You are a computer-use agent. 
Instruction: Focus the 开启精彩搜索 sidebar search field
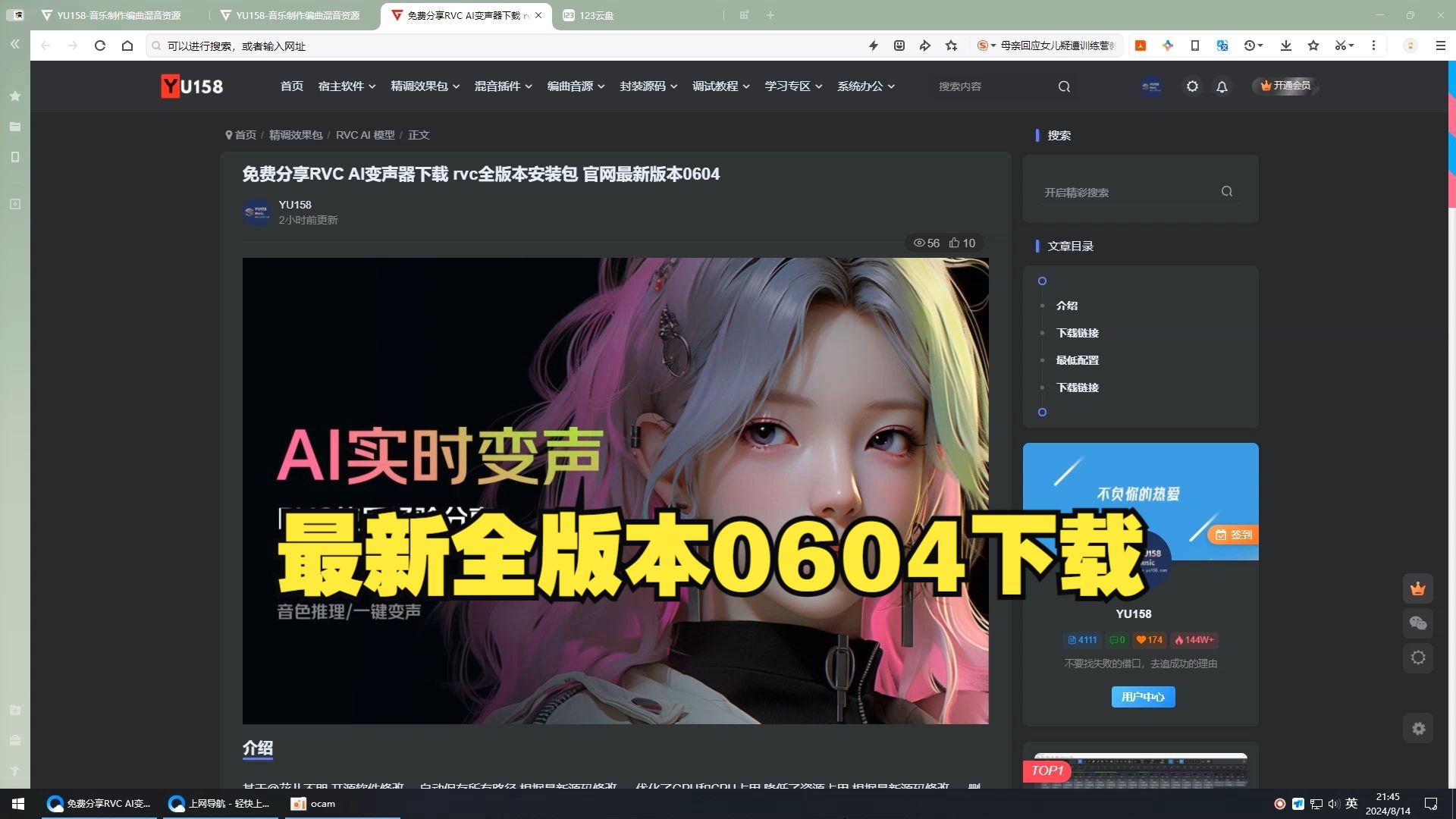[1128, 192]
